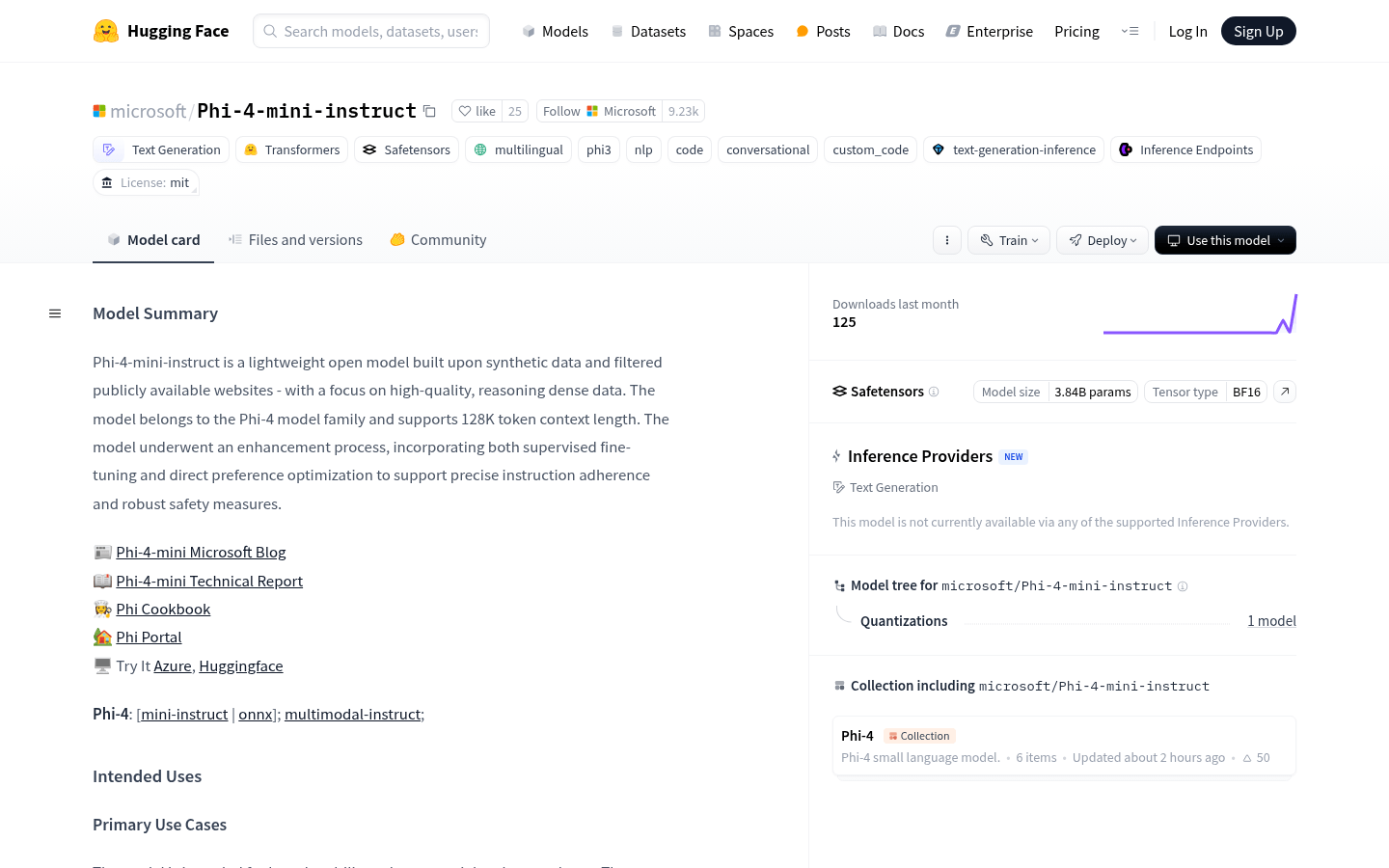Screen dimensions: 1389x868
Task: Select the code tag
Action: click(690, 149)
